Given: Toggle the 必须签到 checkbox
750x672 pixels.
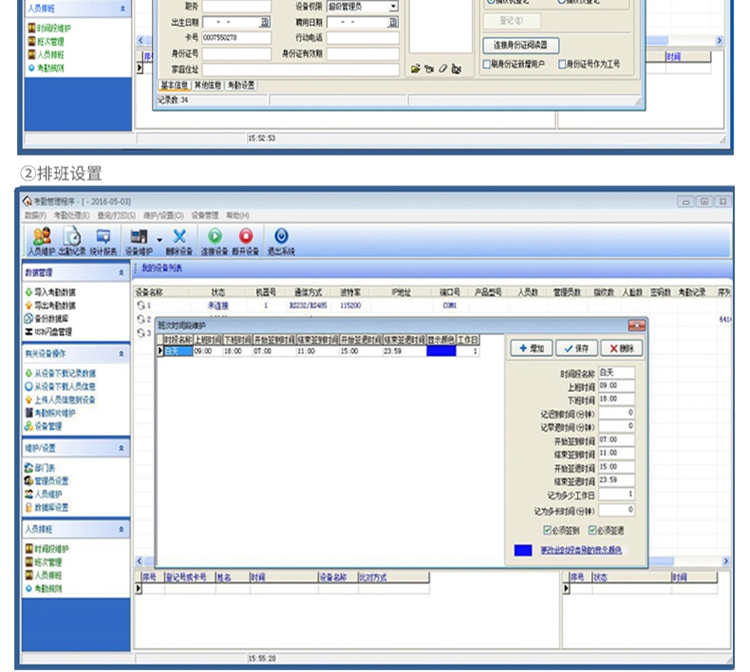Looking at the screenshot, I should pos(547,530).
